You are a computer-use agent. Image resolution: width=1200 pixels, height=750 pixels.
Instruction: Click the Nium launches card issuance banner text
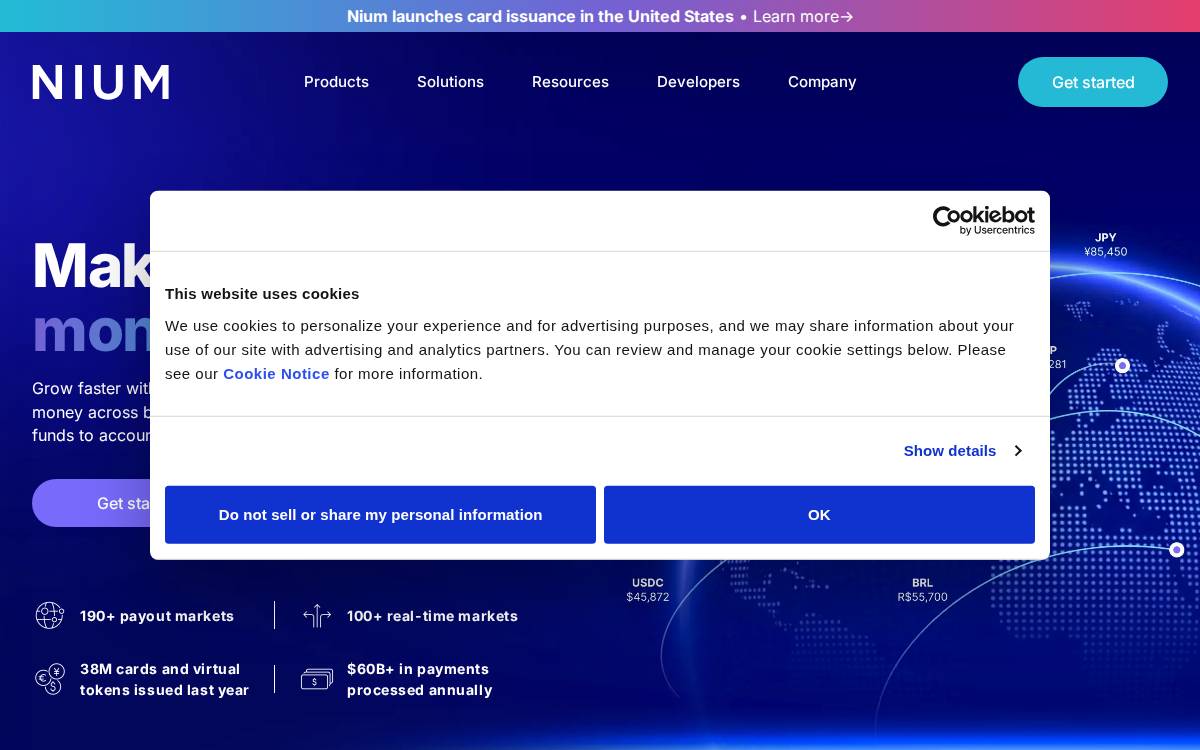(540, 16)
